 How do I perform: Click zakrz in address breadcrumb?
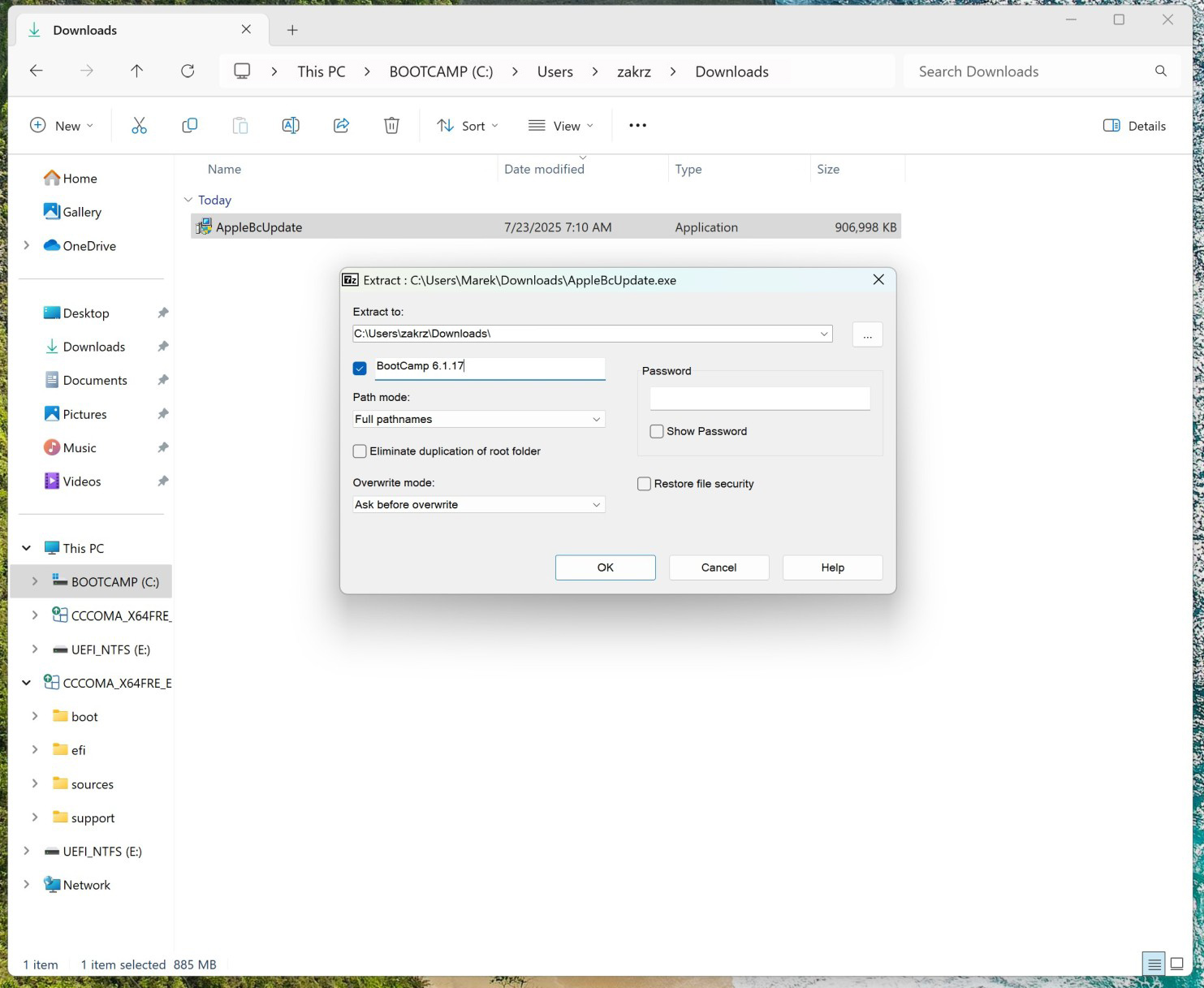click(634, 71)
